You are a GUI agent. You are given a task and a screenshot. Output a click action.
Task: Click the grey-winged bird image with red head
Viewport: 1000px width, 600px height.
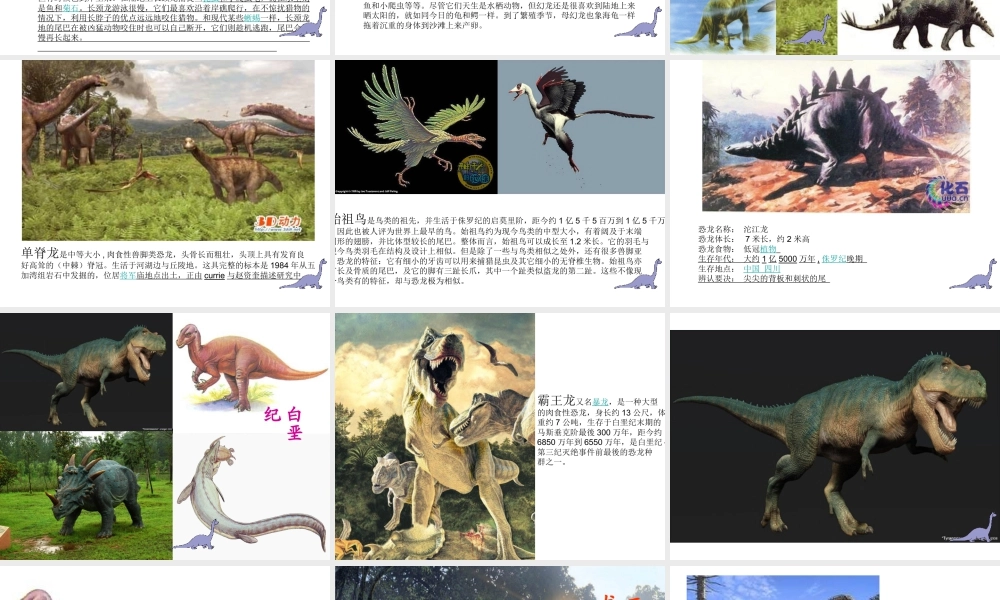pyautogui.click(x=581, y=126)
